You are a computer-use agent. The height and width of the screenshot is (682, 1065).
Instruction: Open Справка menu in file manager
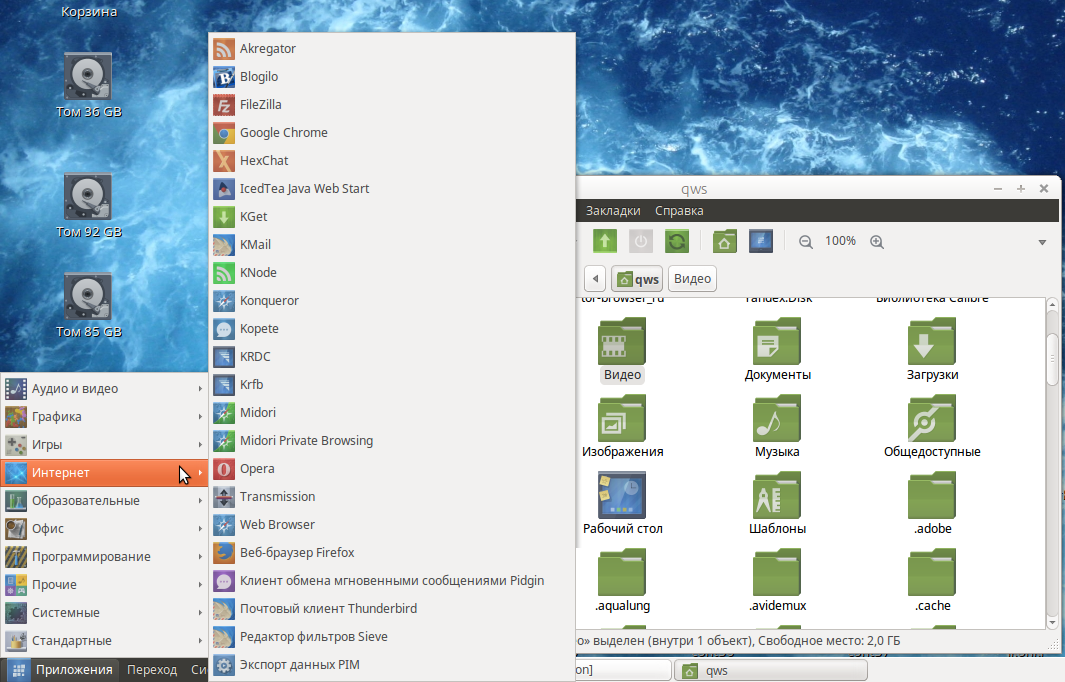click(x=679, y=211)
